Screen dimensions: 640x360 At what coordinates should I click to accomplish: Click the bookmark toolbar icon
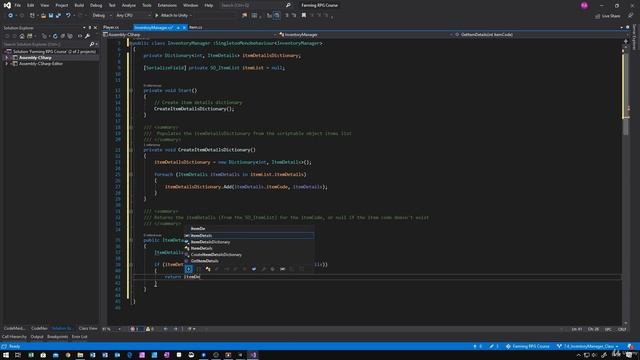tap(304, 16)
